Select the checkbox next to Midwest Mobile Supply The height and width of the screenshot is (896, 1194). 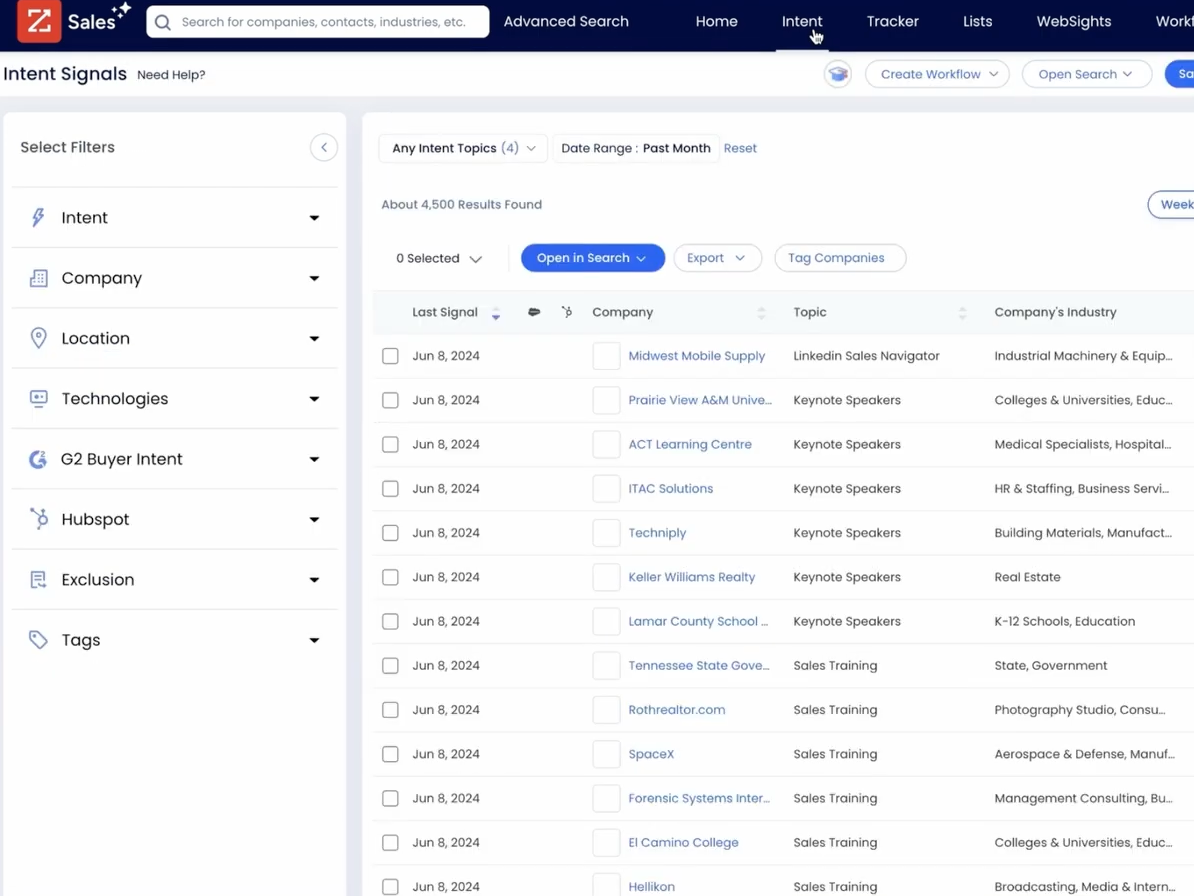[x=390, y=356]
